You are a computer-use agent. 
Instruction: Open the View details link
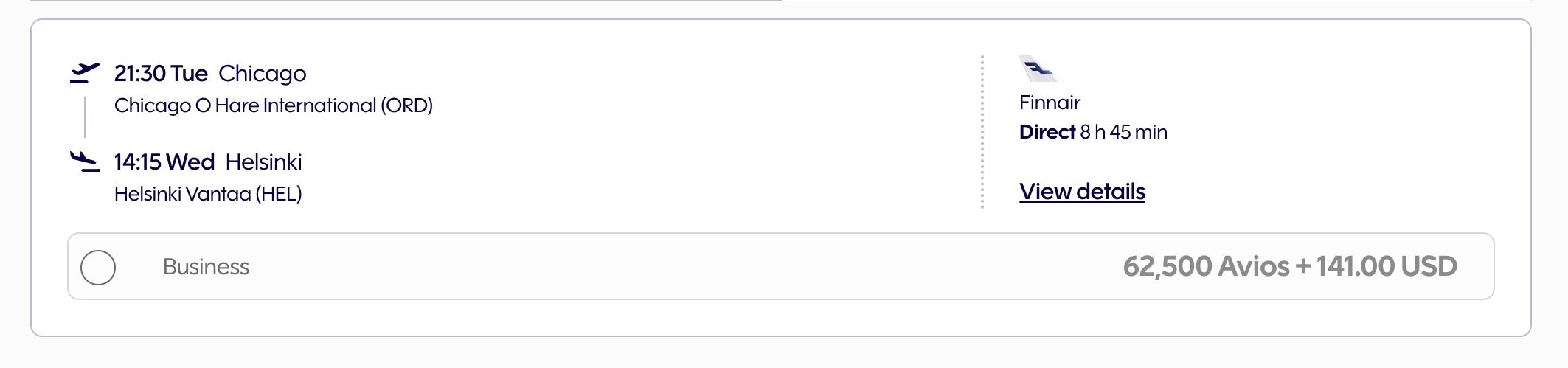click(1082, 192)
